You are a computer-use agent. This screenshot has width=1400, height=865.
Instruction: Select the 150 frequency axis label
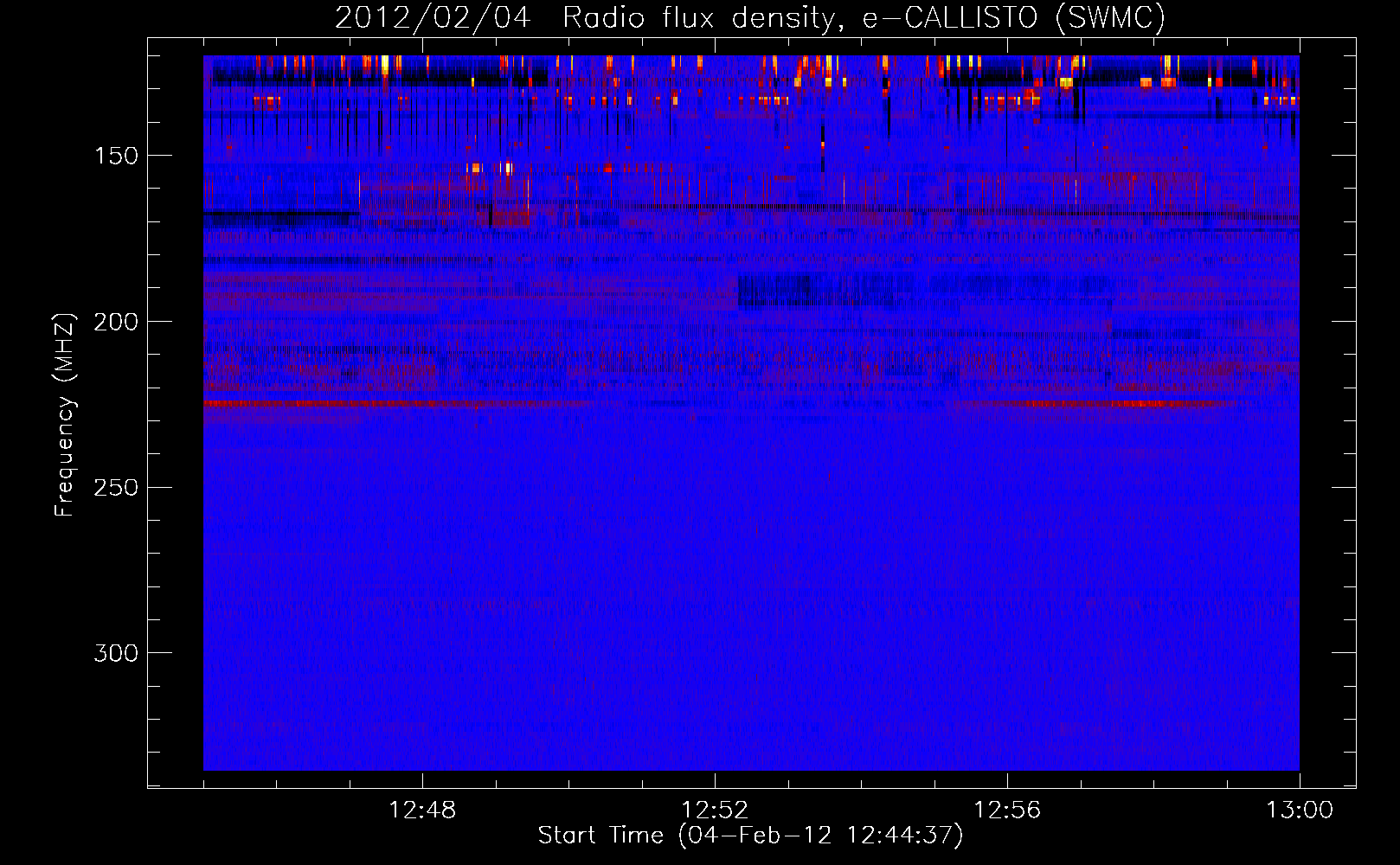tap(116, 156)
